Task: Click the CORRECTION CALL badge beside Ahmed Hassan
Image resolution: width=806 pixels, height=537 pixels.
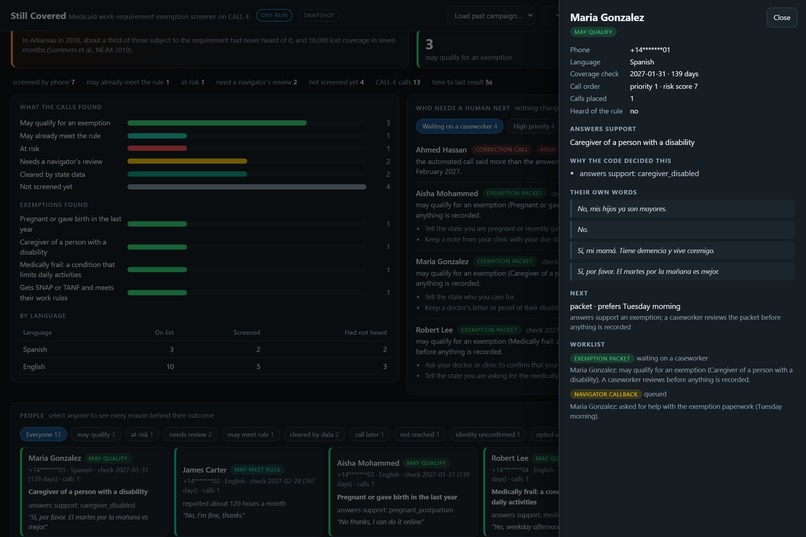Action: tap(501, 150)
